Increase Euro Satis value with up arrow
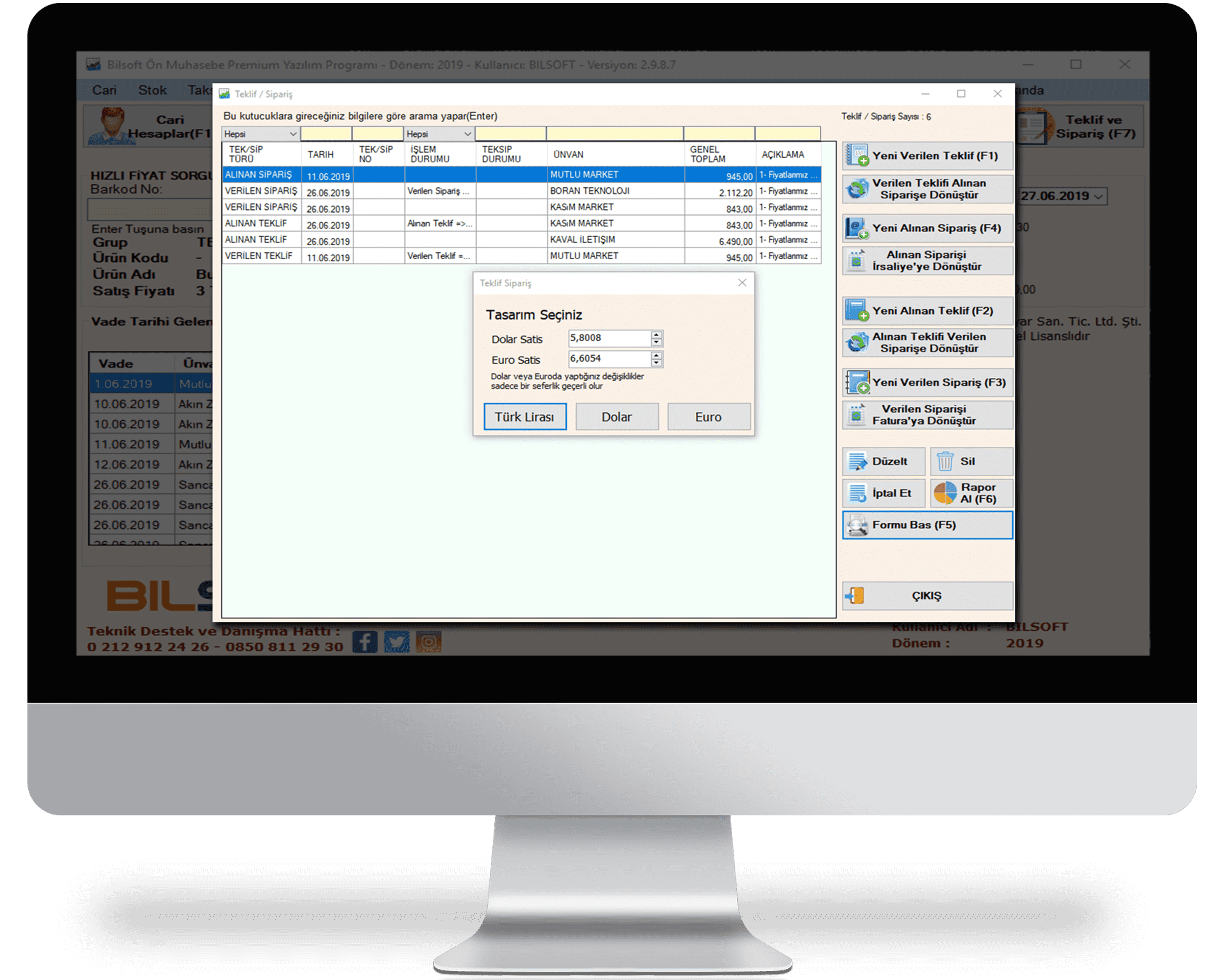1225x980 pixels. click(656, 356)
